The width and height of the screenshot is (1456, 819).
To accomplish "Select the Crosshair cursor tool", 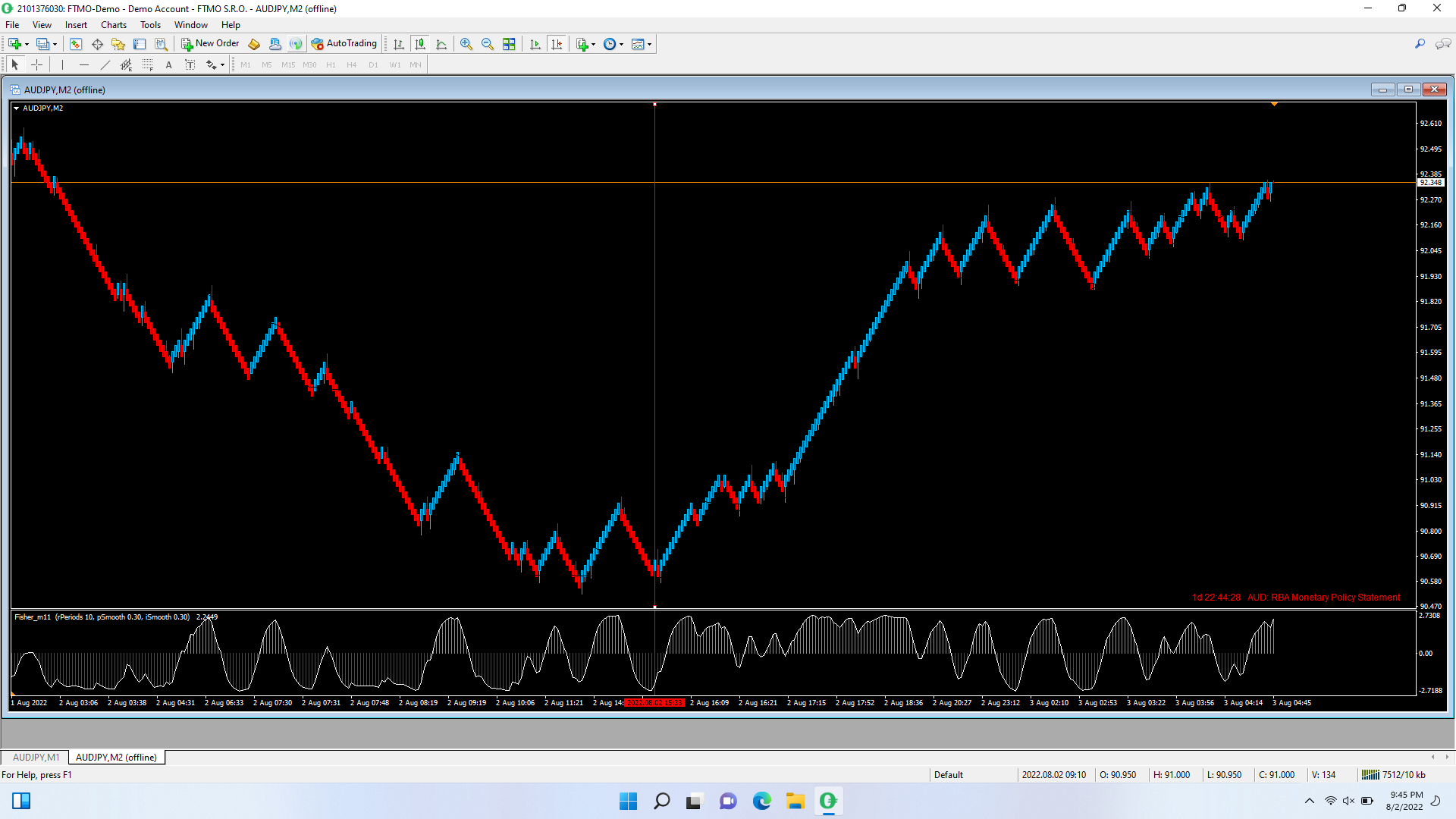I will click(x=36, y=64).
